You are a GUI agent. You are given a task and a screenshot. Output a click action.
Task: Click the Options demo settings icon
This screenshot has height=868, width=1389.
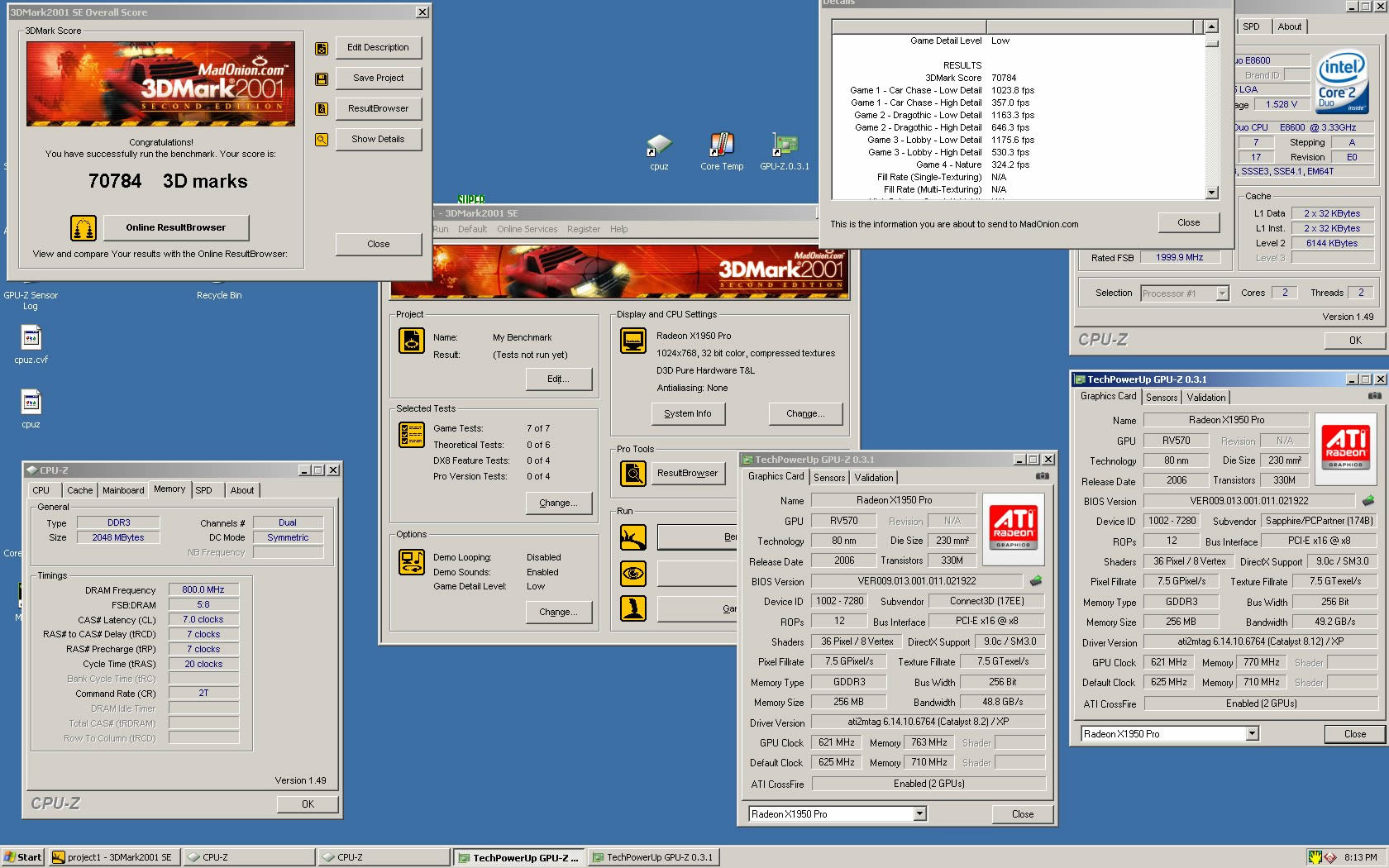(x=412, y=562)
